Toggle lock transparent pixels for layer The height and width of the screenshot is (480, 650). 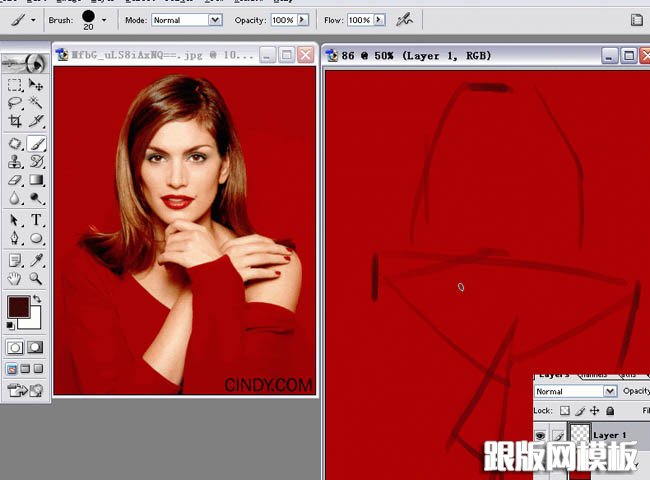(x=564, y=411)
